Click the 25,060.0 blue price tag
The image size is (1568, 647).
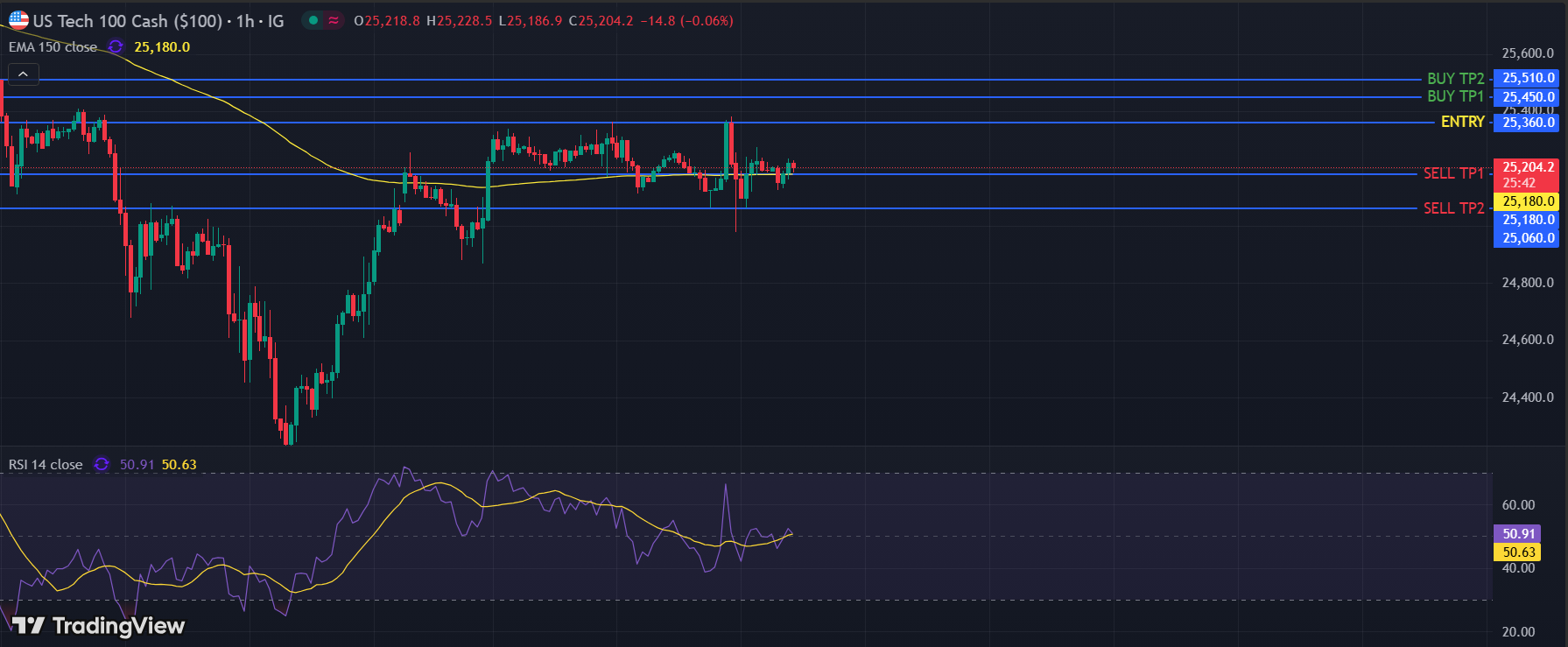pos(1528,238)
